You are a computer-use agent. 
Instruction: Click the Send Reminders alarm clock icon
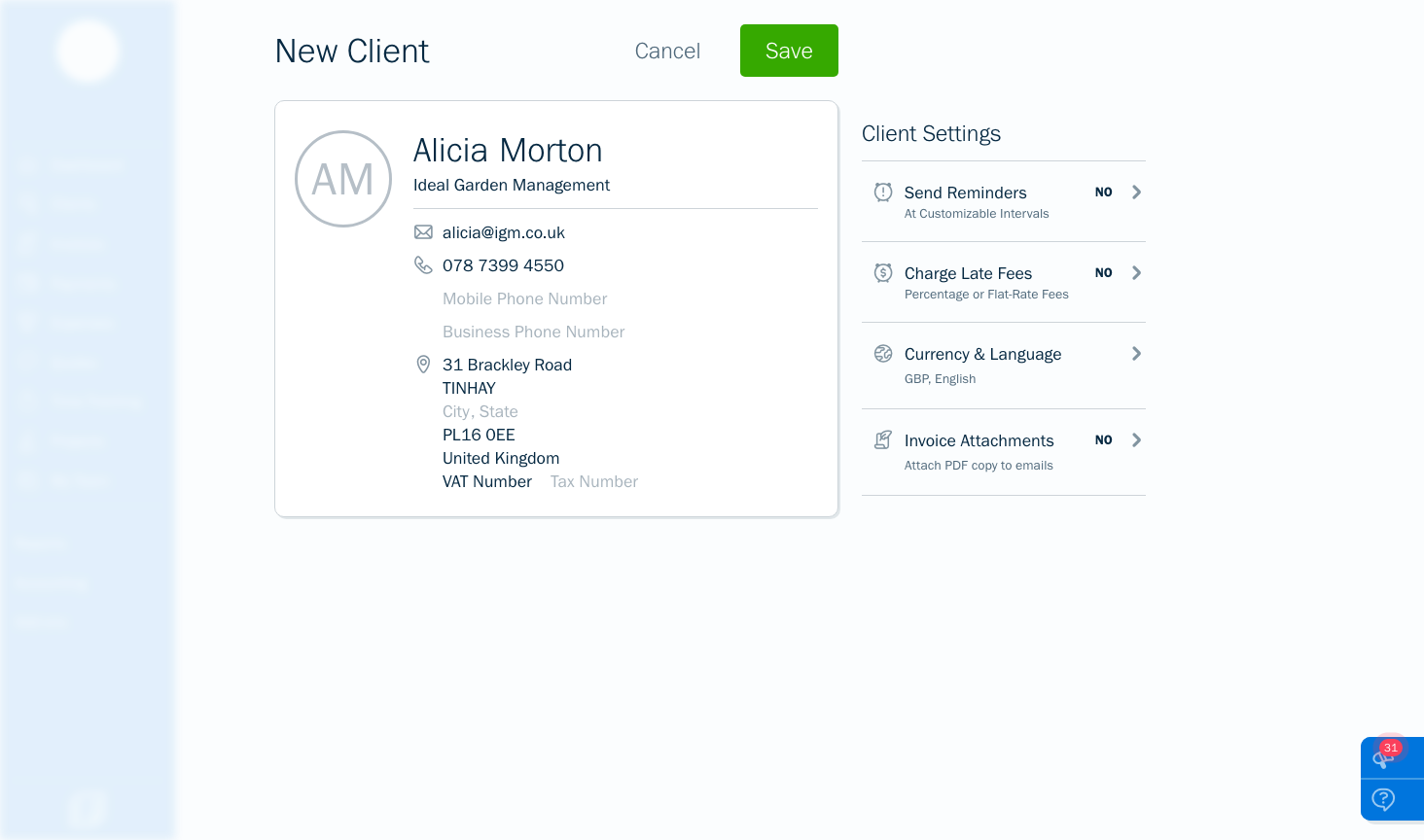click(x=882, y=192)
